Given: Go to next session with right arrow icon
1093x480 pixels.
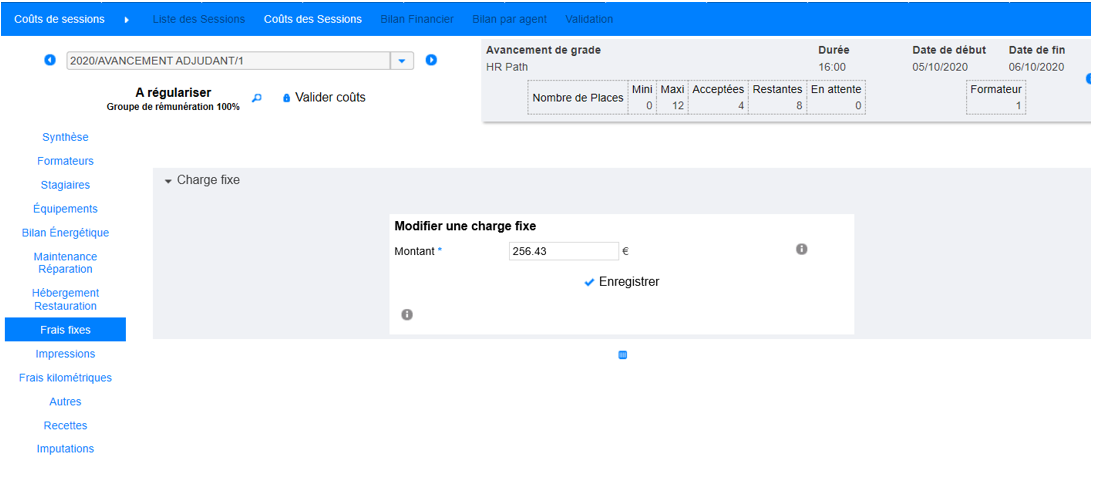Looking at the screenshot, I should pos(431,60).
